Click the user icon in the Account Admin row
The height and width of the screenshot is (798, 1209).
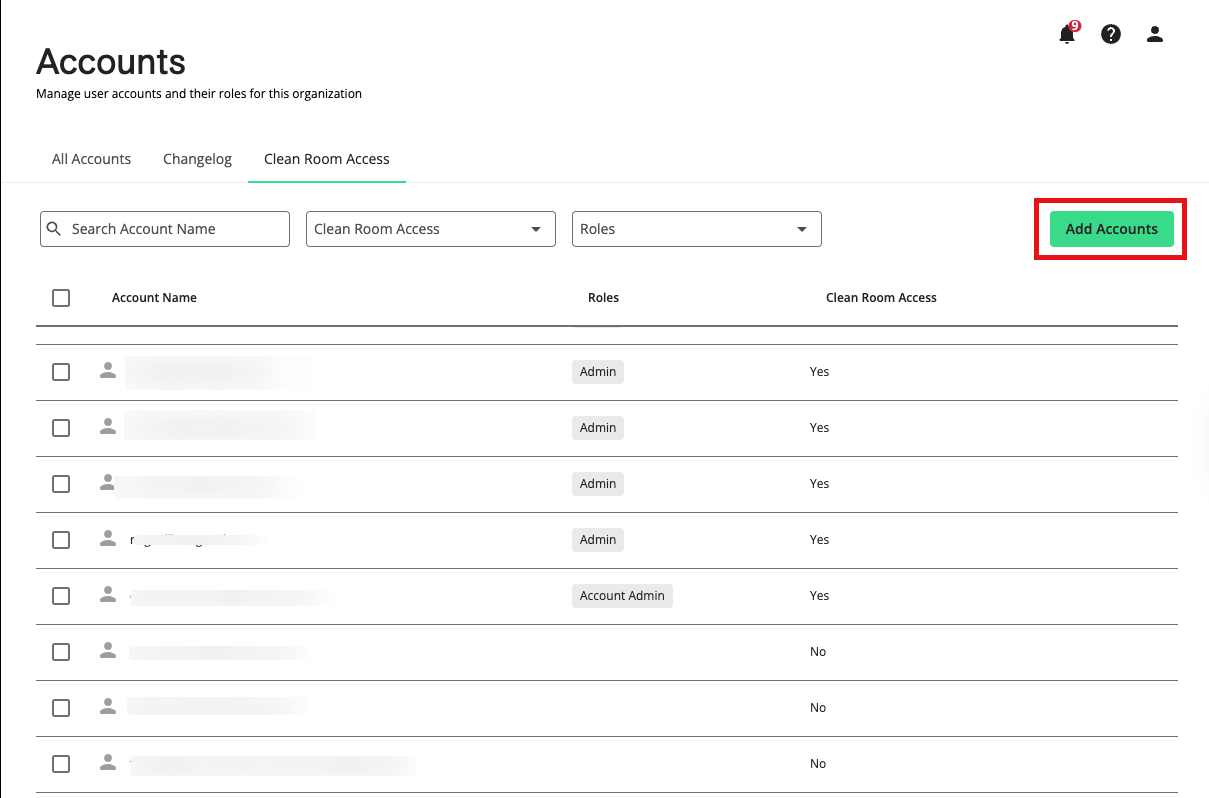(x=108, y=594)
